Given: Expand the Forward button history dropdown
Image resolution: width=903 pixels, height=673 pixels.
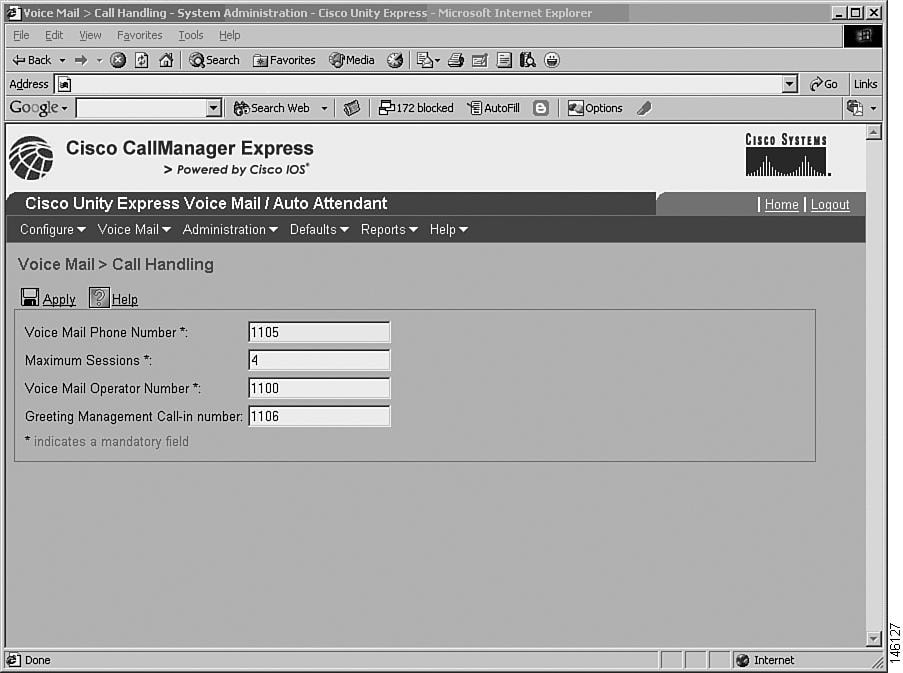Looking at the screenshot, I should coord(99,60).
